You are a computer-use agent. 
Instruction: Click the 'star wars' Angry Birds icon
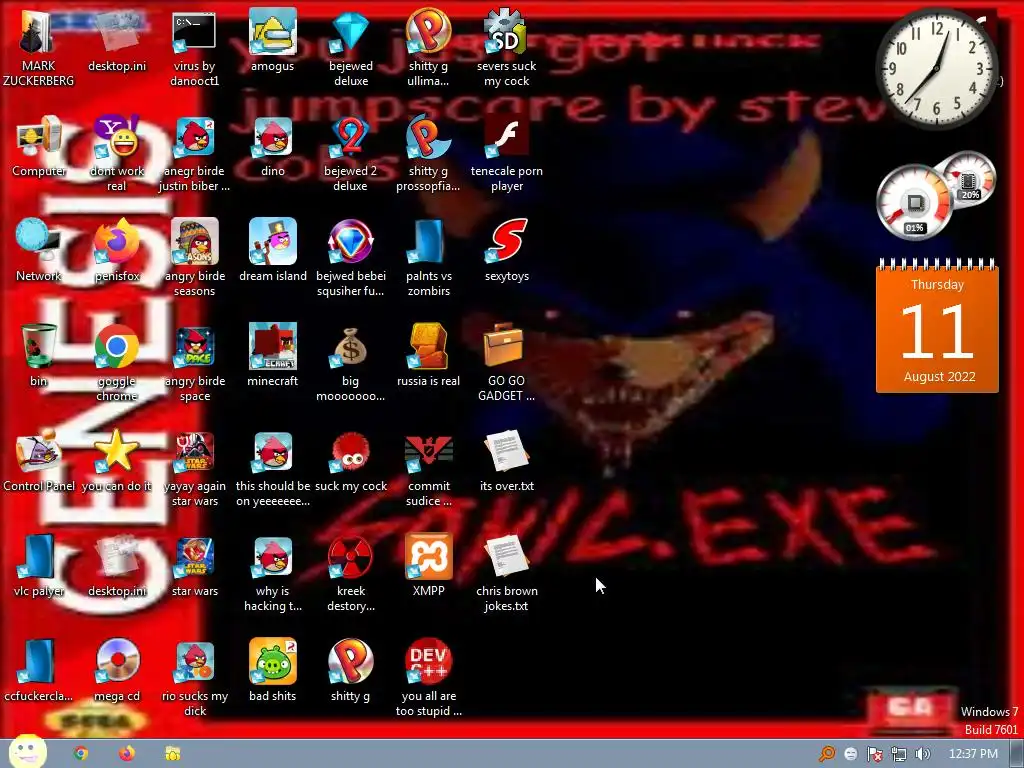click(x=195, y=566)
